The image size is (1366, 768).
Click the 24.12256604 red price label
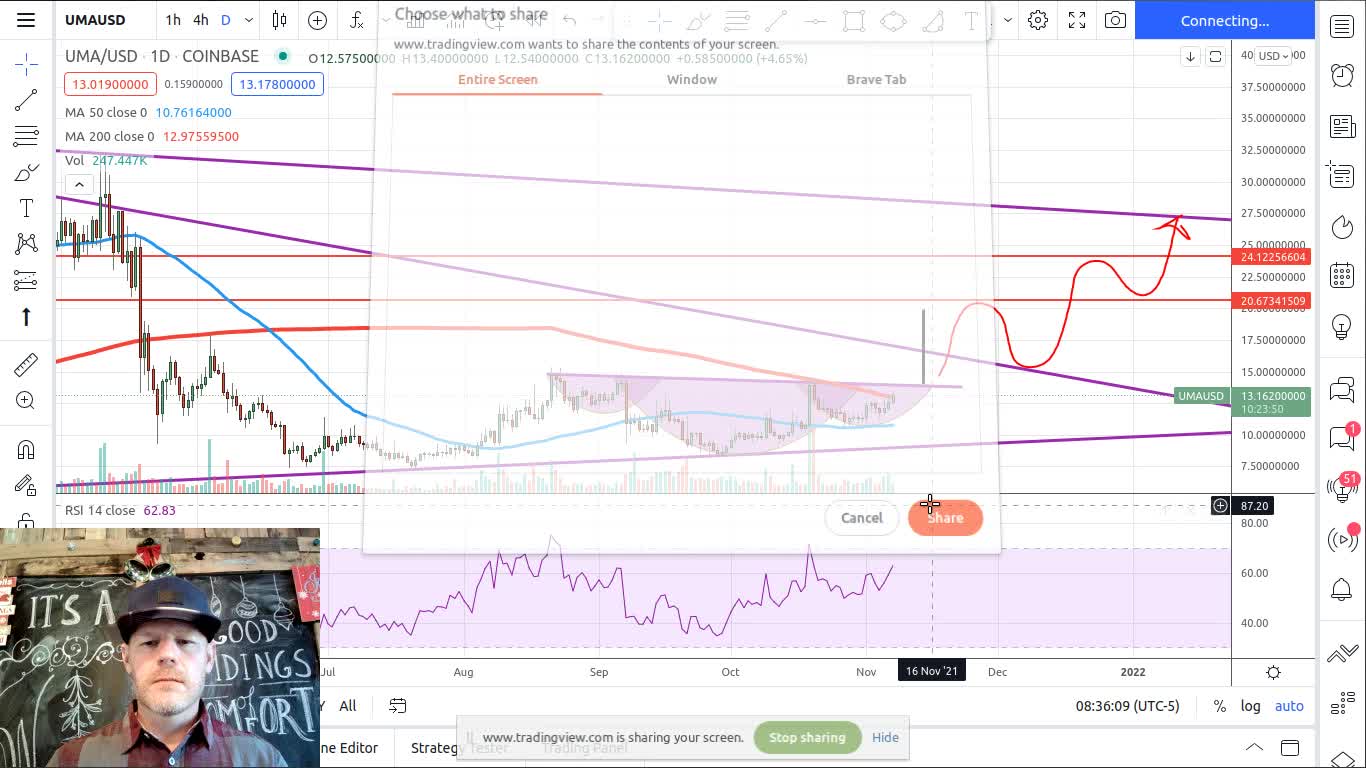tap(1273, 257)
